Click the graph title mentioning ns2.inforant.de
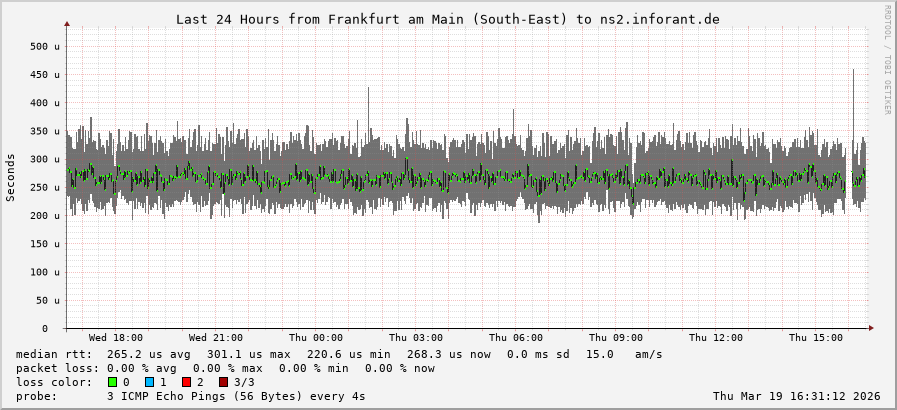Screen dimensions: 897x410 pyautogui.click(x=447, y=19)
